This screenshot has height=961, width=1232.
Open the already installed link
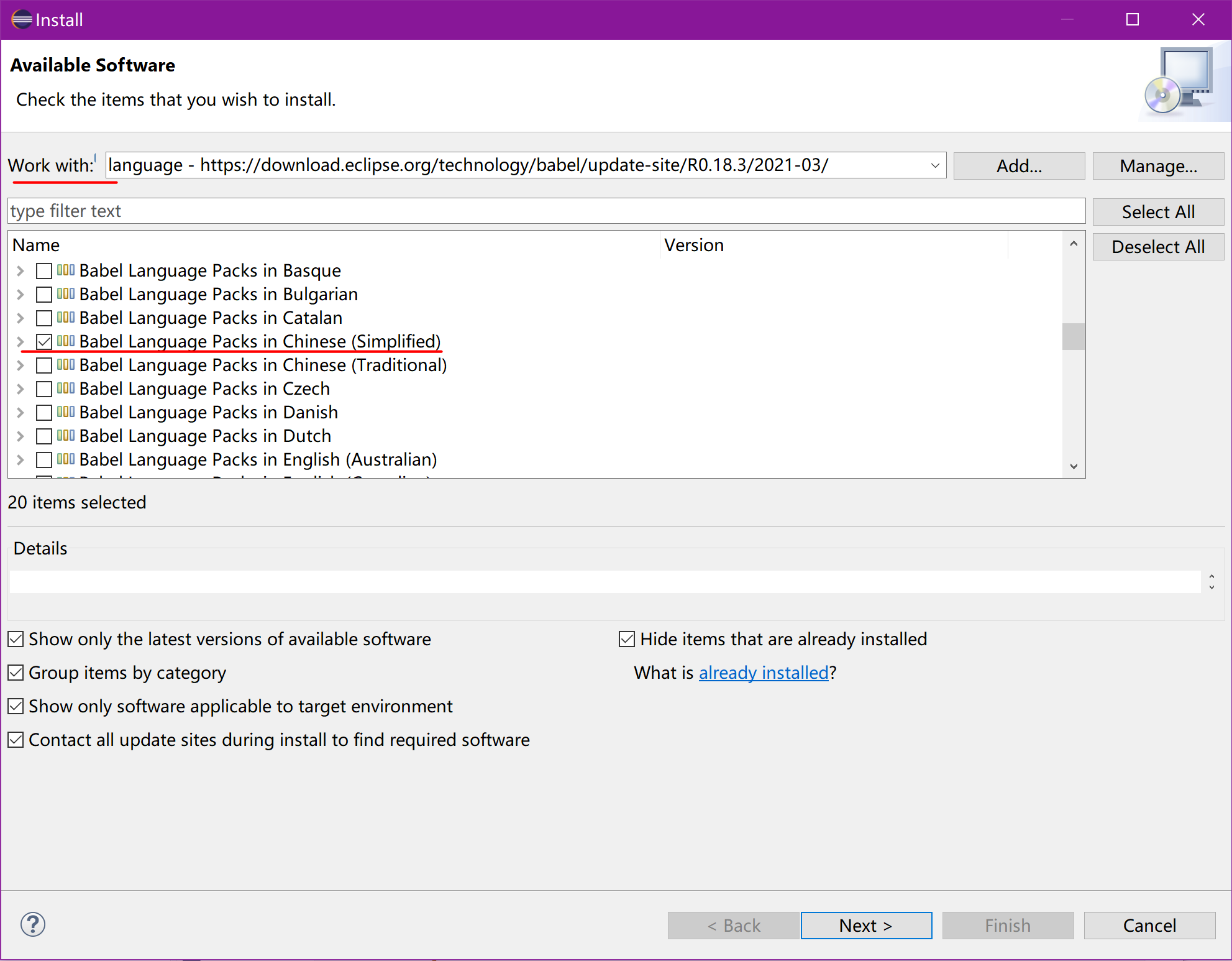point(764,673)
